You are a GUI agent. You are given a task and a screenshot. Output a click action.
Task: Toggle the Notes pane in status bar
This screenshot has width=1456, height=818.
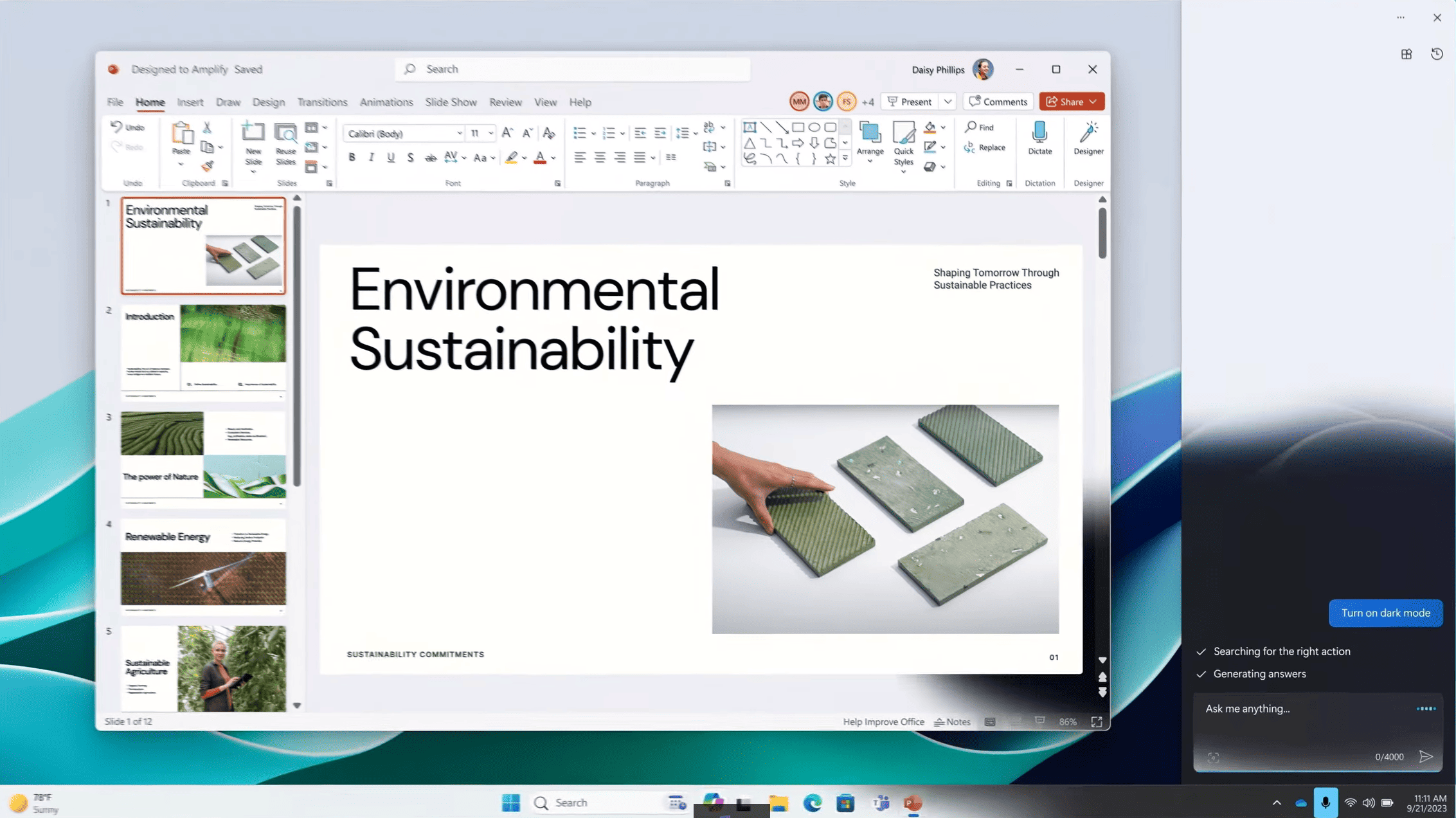[952, 722]
